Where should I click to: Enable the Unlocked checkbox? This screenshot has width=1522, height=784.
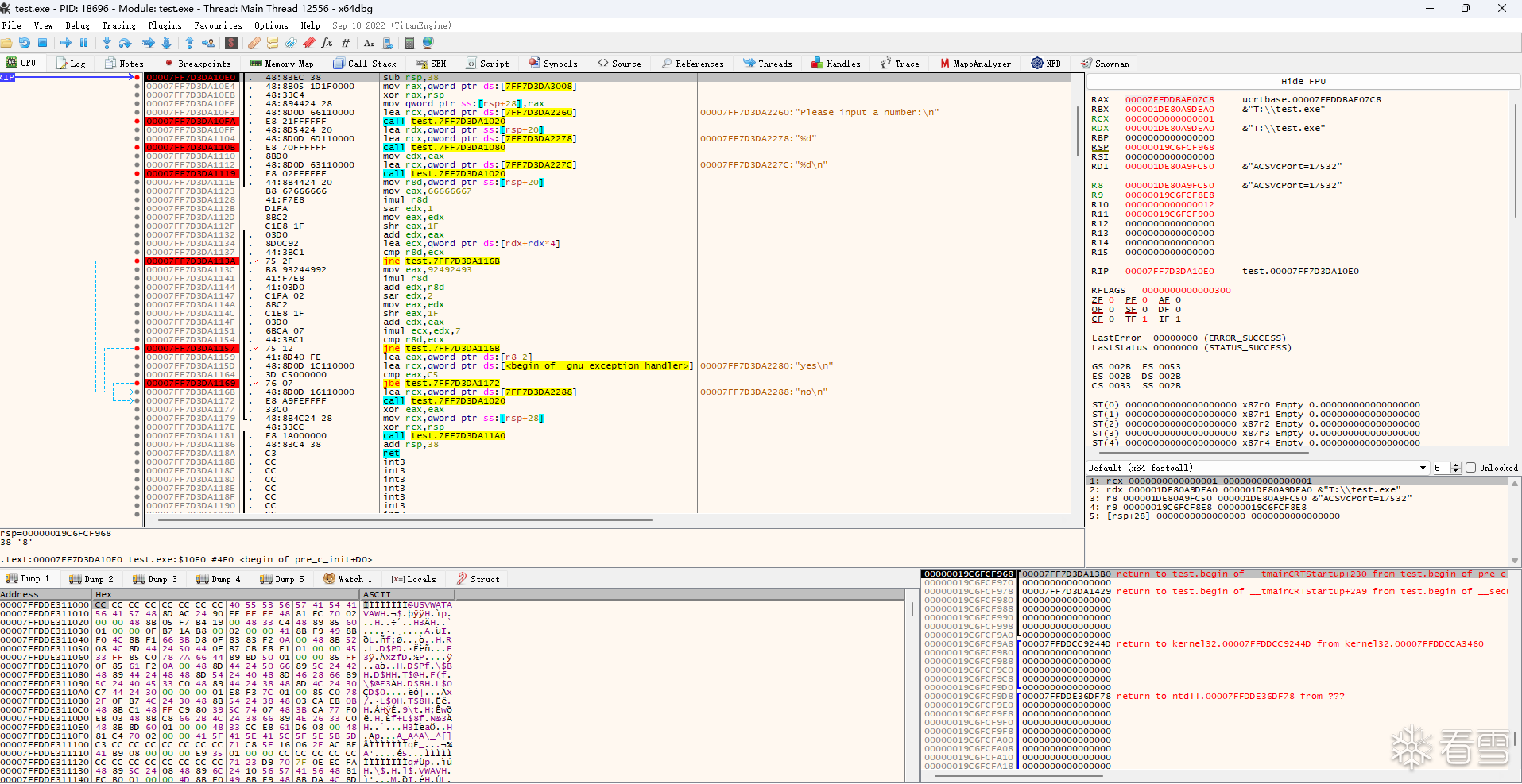tap(1470, 468)
